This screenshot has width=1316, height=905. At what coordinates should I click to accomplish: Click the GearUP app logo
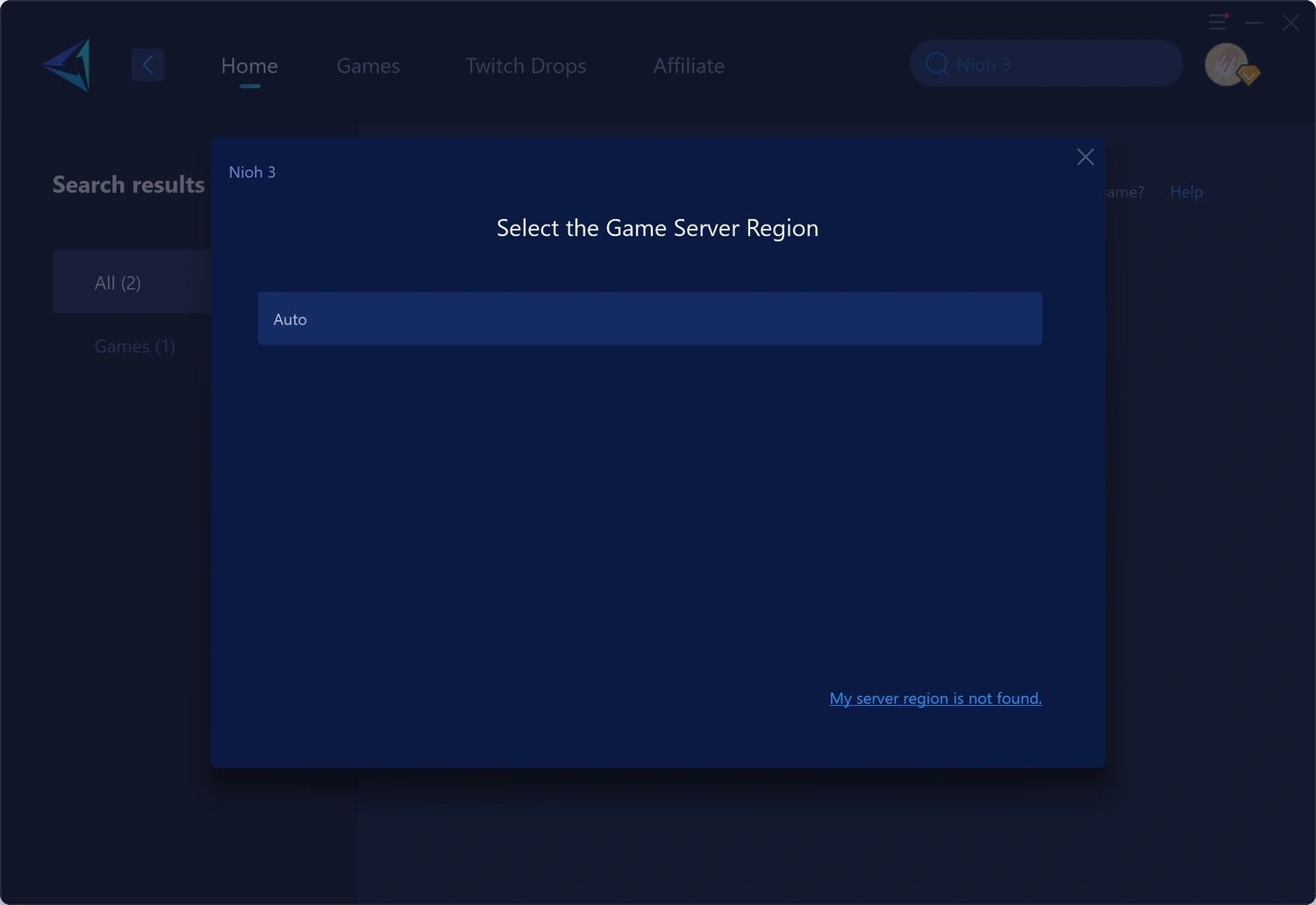[68, 65]
